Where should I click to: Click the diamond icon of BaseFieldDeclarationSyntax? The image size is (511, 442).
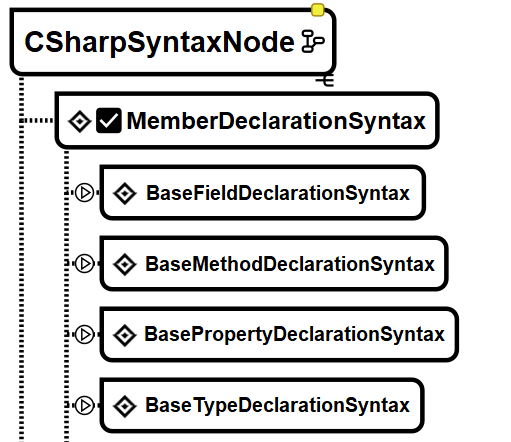coord(125,193)
